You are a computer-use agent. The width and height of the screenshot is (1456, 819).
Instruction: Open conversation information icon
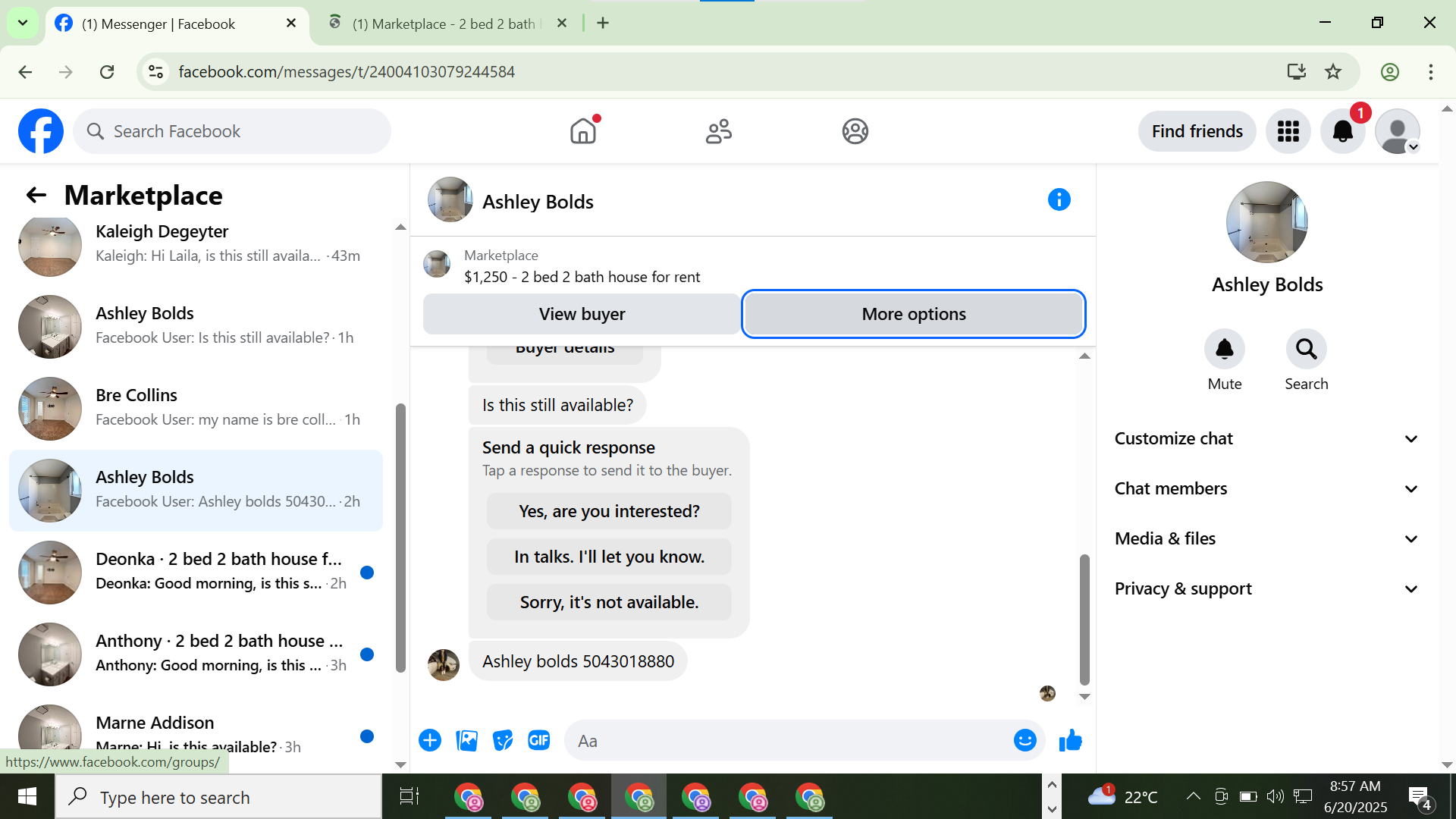[1059, 200]
